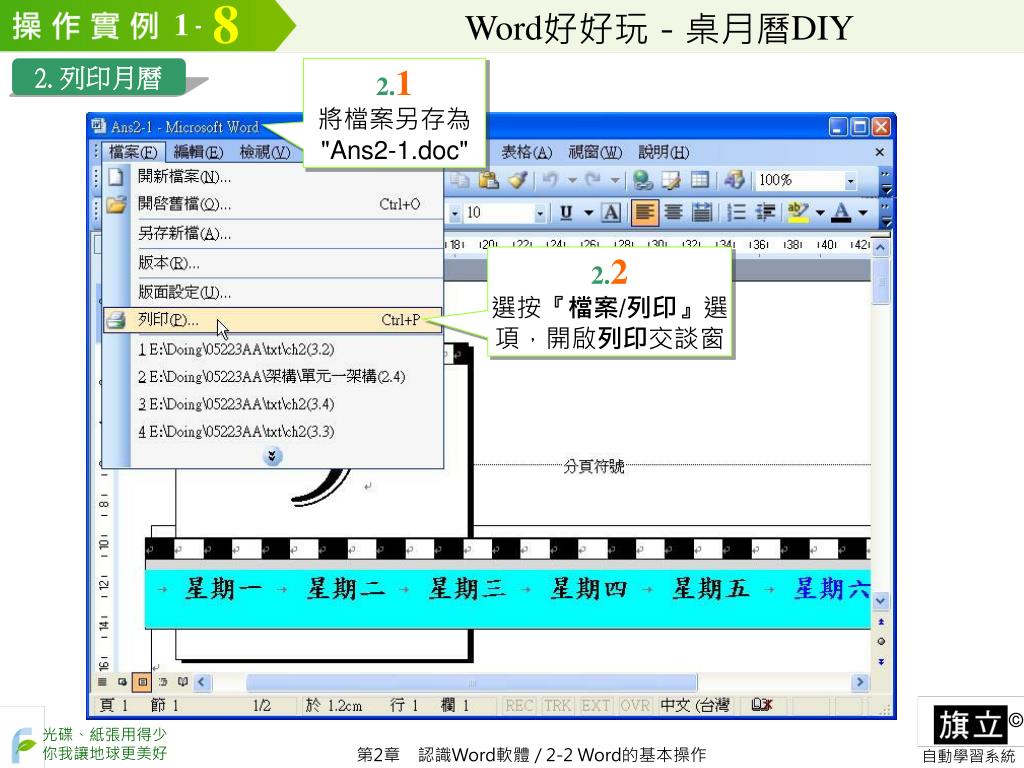Open the 檔案(F) File menu
Image resolution: width=1024 pixels, height=768 pixels.
click(133, 153)
